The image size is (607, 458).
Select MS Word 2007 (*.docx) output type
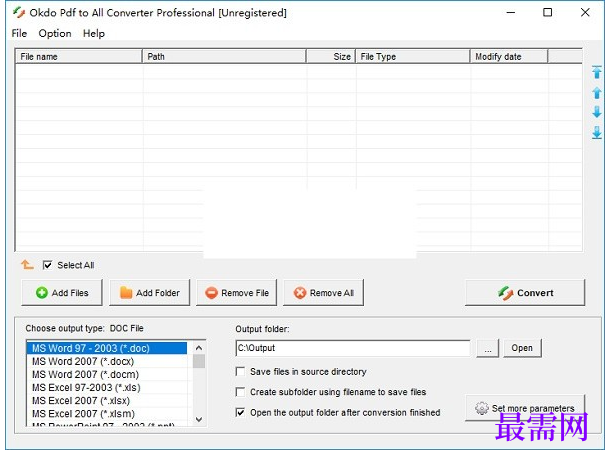[107, 361]
